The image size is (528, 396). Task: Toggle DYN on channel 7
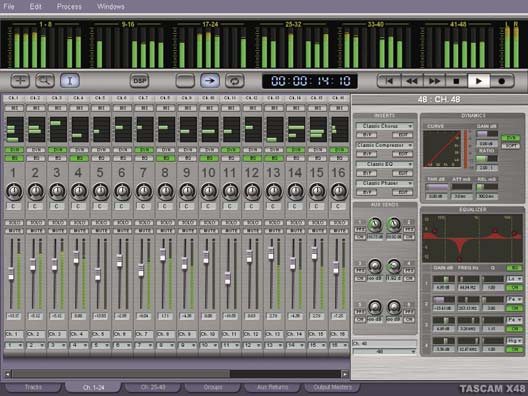[x=144, y=150]
